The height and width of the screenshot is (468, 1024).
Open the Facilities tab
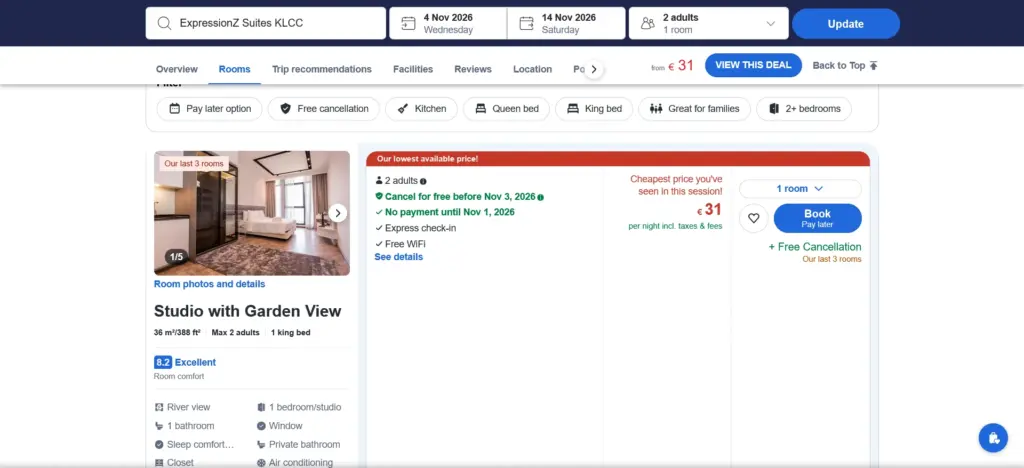[x=413, y=69]
